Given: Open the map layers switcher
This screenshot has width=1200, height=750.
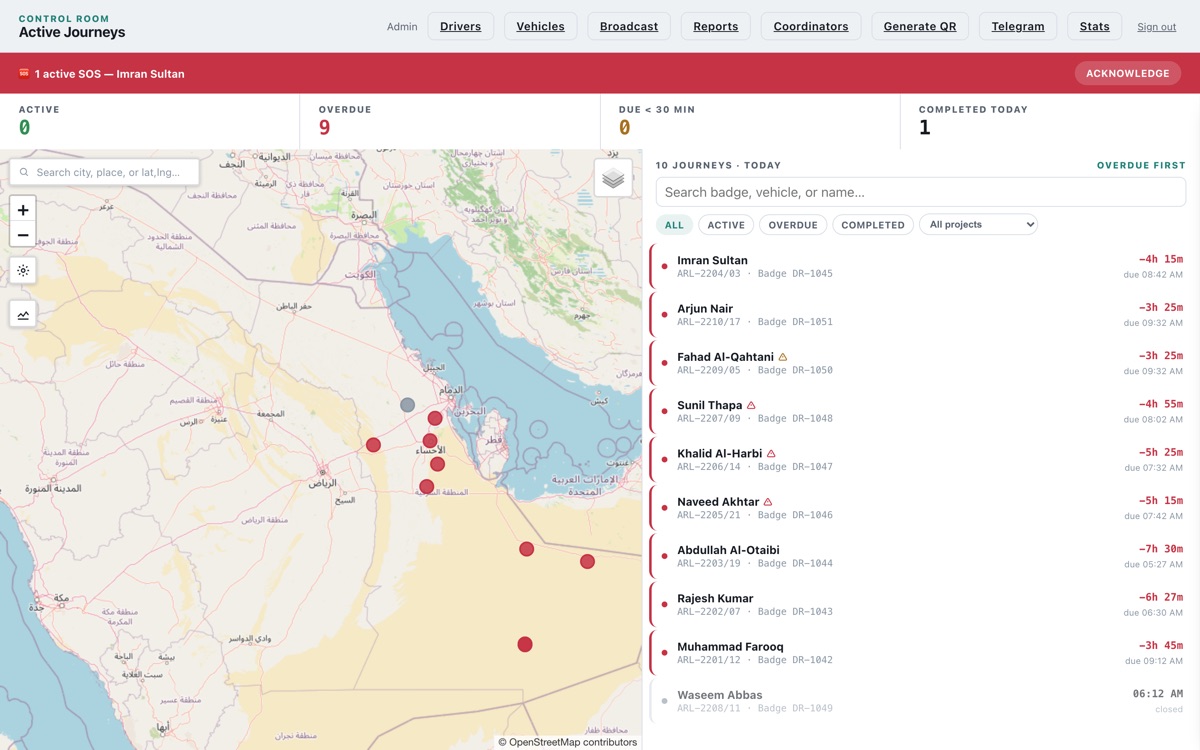Looking at the screenshot, I should tap(613, 178).
